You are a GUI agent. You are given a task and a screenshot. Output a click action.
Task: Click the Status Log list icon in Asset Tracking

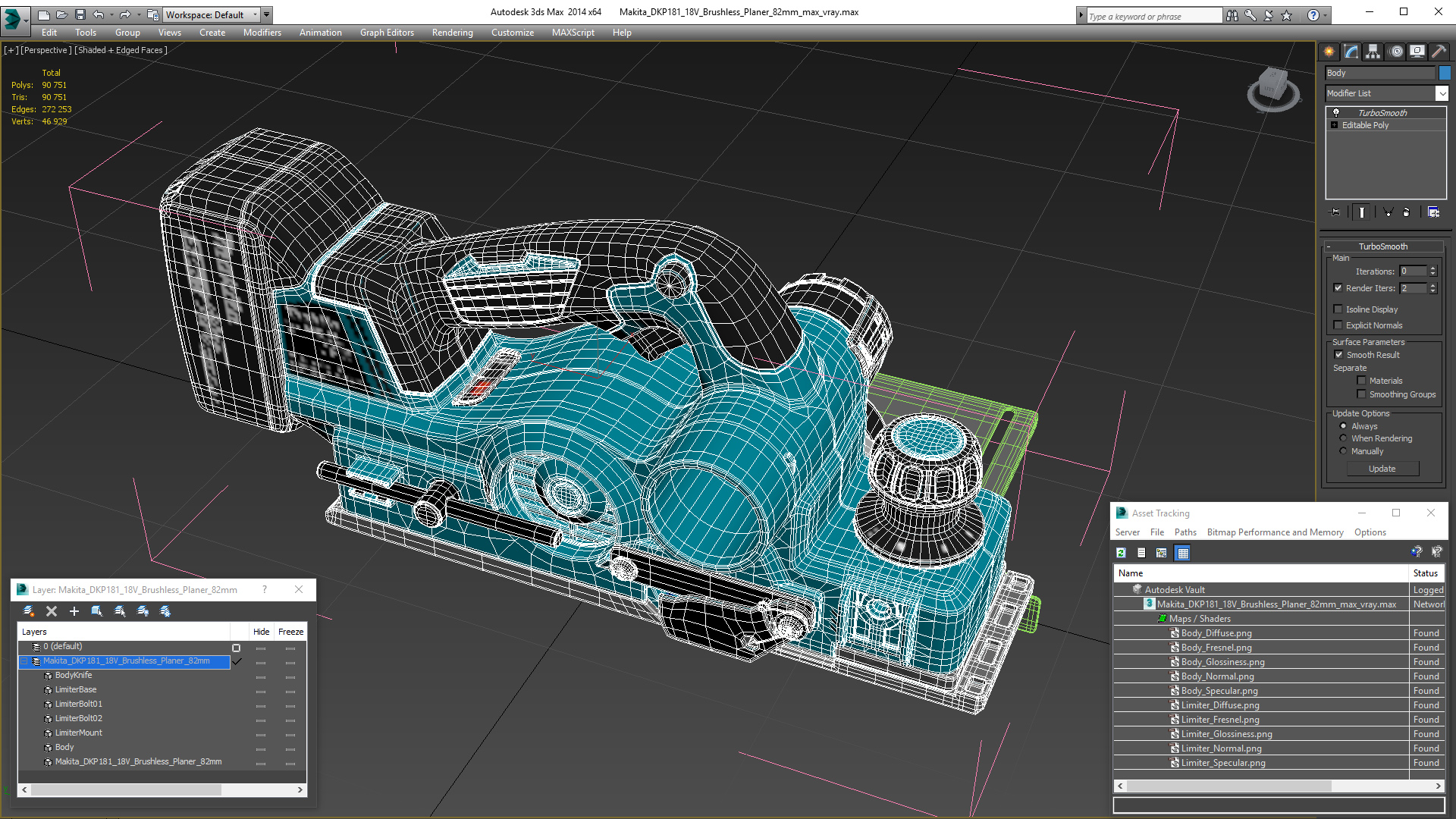coord(1141,553)
